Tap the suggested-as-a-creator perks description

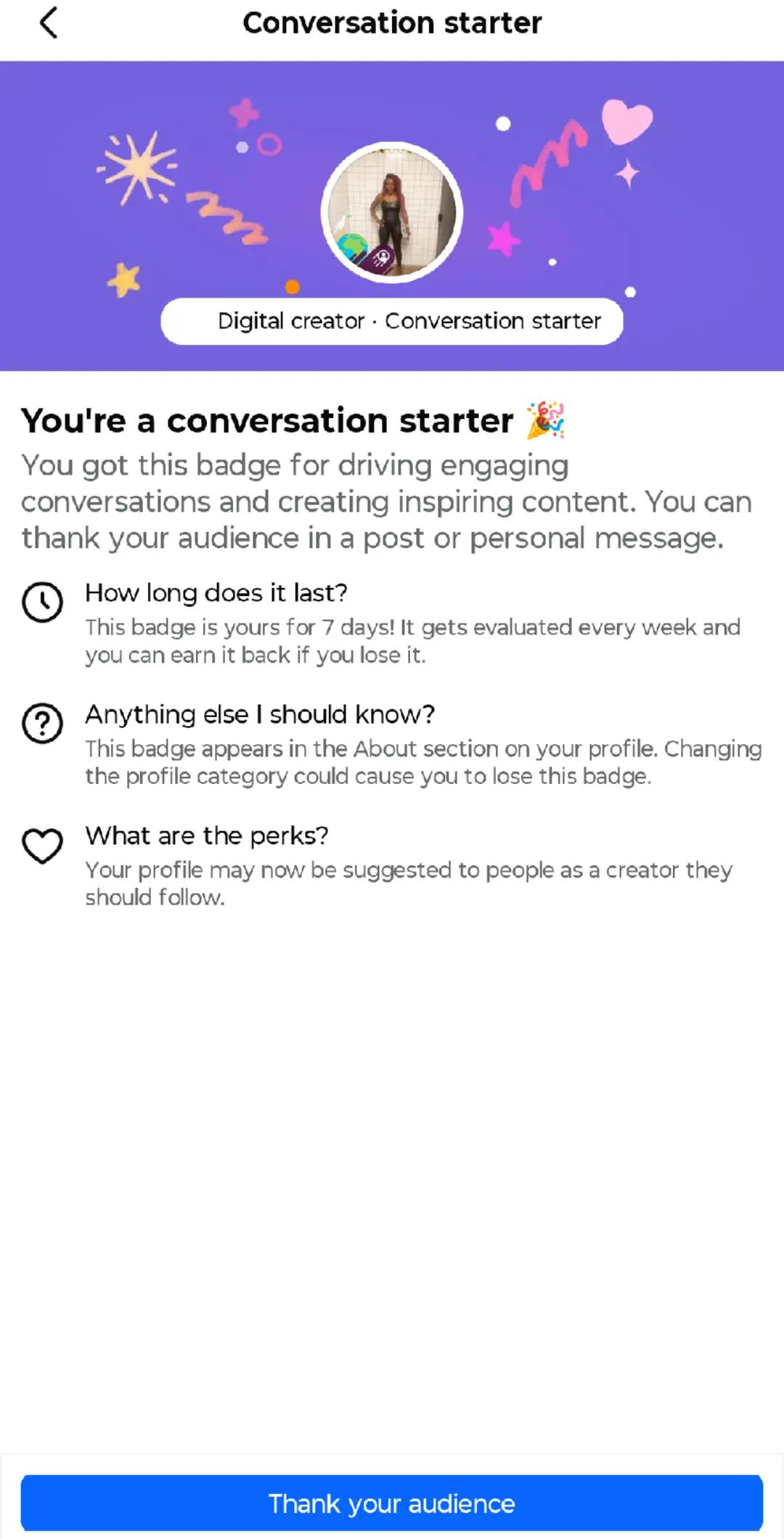pyautogui.click(x=409, y=883)
